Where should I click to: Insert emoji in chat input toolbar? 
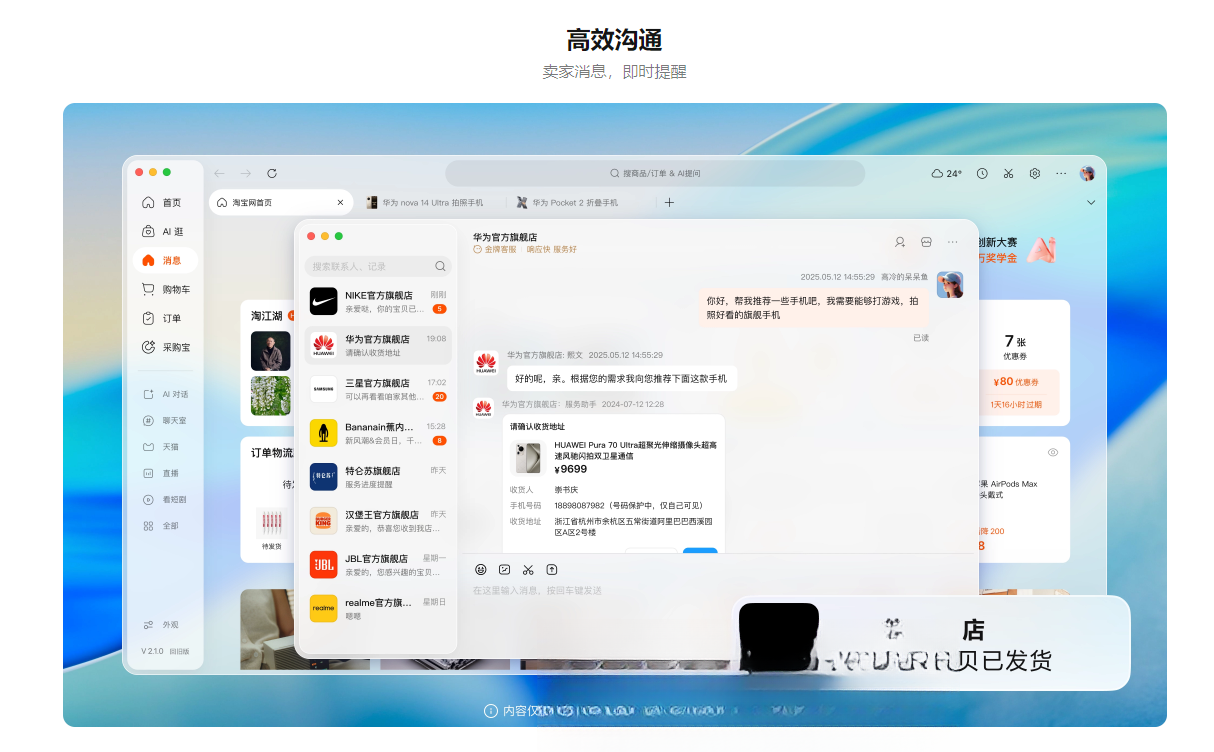481,569
